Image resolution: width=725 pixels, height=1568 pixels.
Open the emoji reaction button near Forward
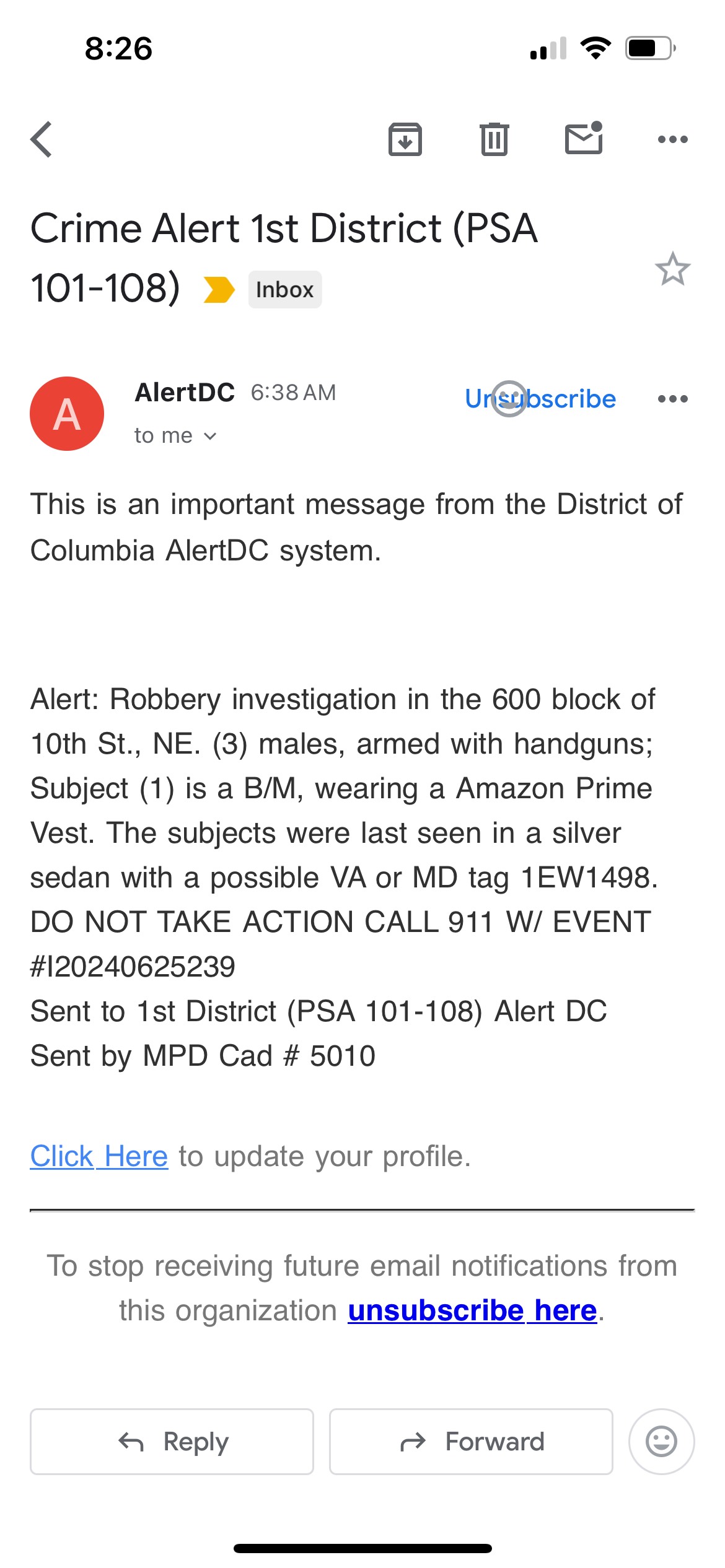pyautogui.click(x=662, y=1442)
